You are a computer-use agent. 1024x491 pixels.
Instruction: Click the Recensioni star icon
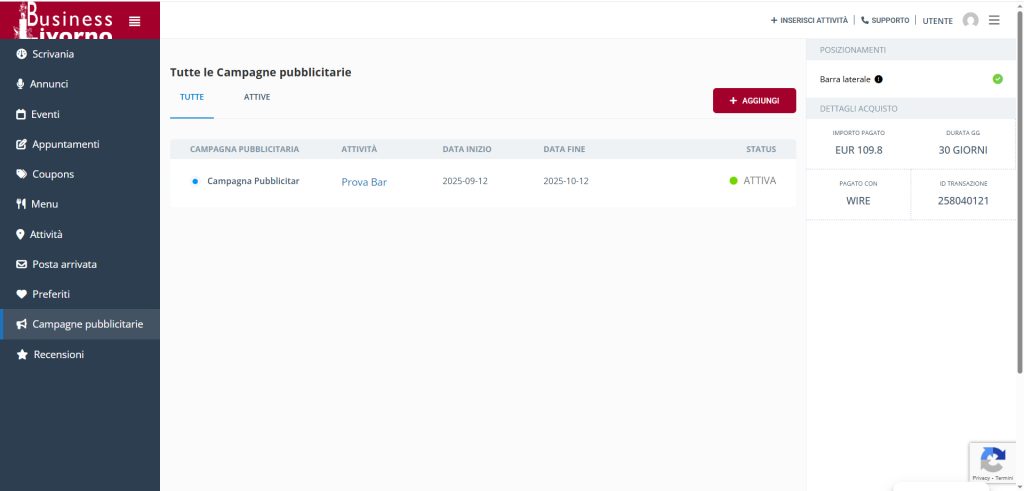click(21, 354)
